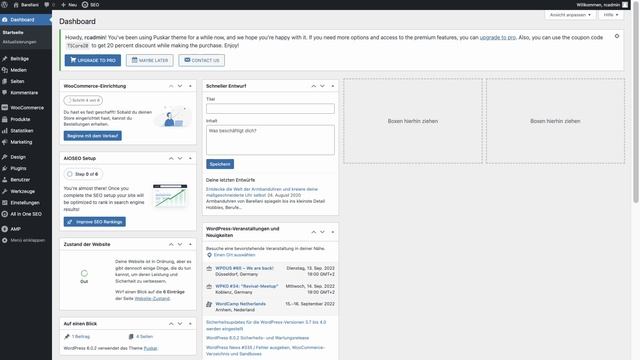
Task: Move Schneller Entwurf widget up
Action: pos(313,86)
